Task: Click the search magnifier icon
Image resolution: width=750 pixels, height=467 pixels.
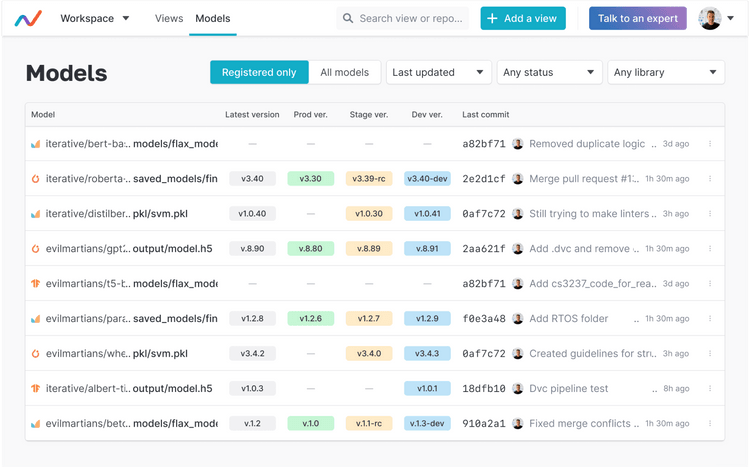Action: tap(348, 18)
